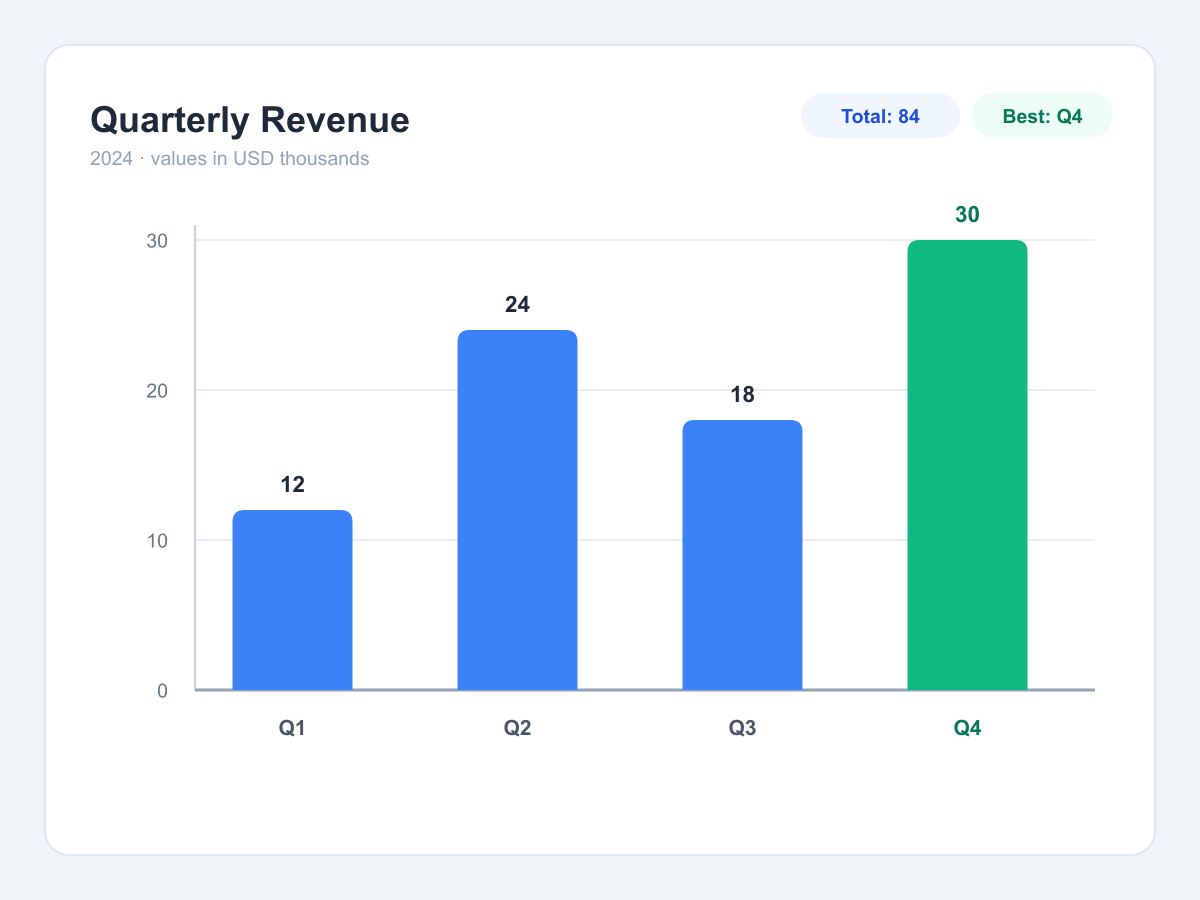Click the green Q4 axis label
This screenshot has height=900, width=1200.
click(967, 728)
